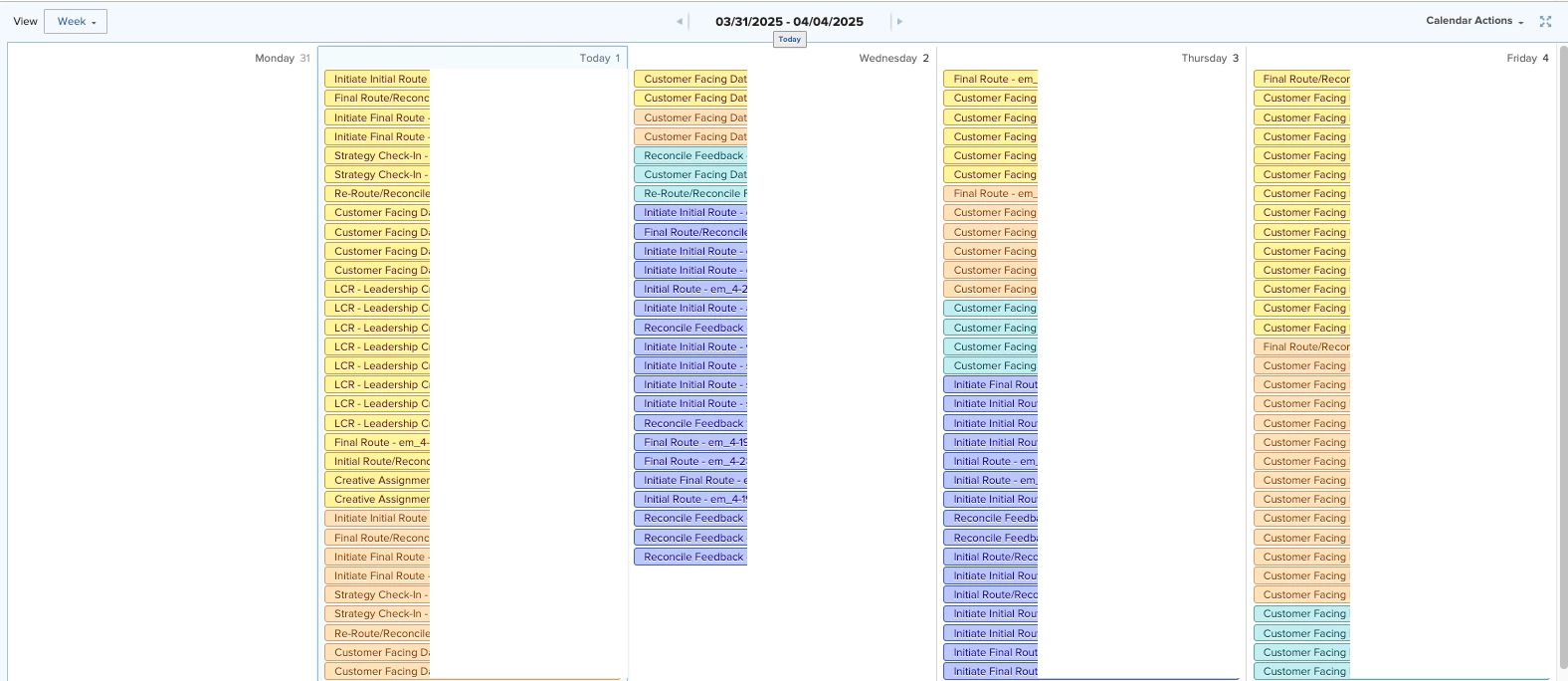Open Initial Route - em_4-1 event Wednesday
This screenshot has height=681, width=1568.
(x=690, y=499)
